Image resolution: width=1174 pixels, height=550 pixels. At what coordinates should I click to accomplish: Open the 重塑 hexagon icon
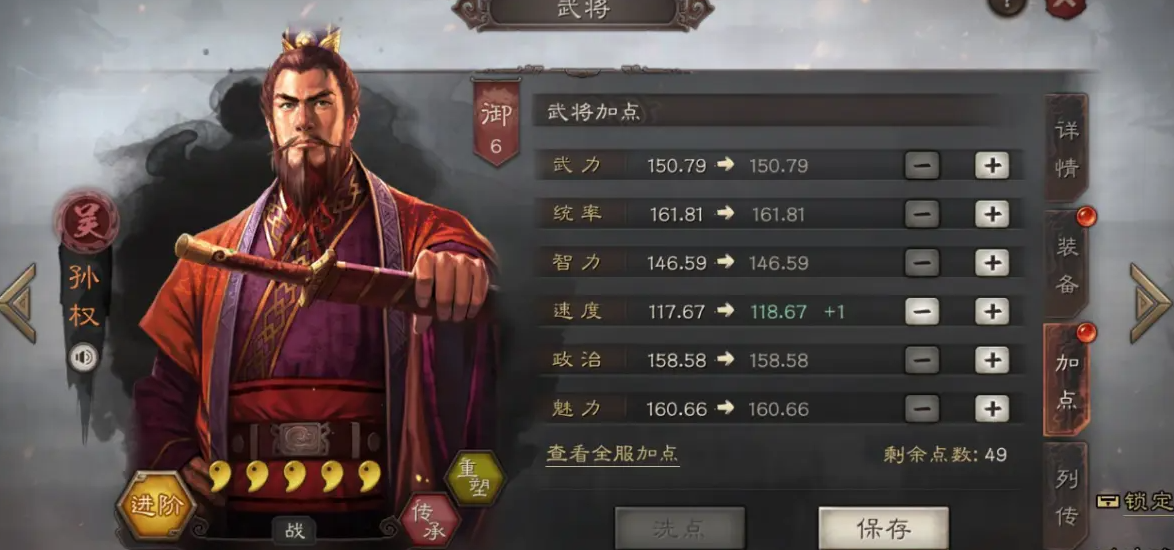(475, 477)
